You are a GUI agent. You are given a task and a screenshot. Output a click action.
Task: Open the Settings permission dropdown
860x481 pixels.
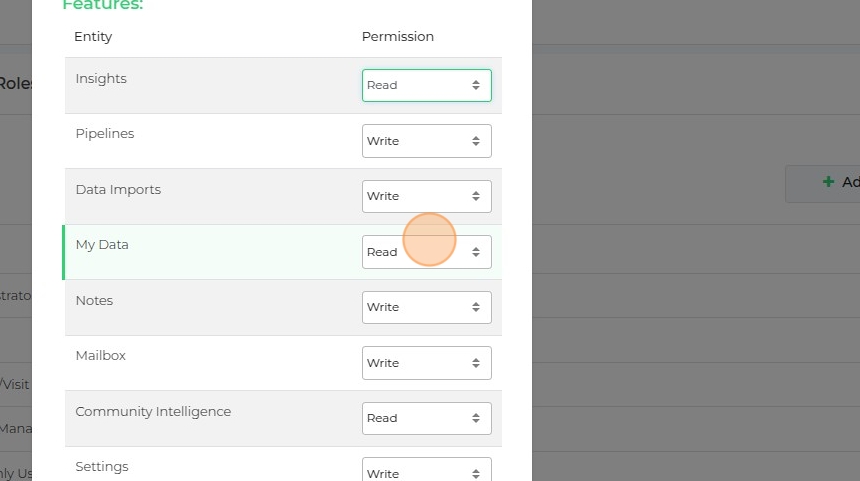click(426, 472)
